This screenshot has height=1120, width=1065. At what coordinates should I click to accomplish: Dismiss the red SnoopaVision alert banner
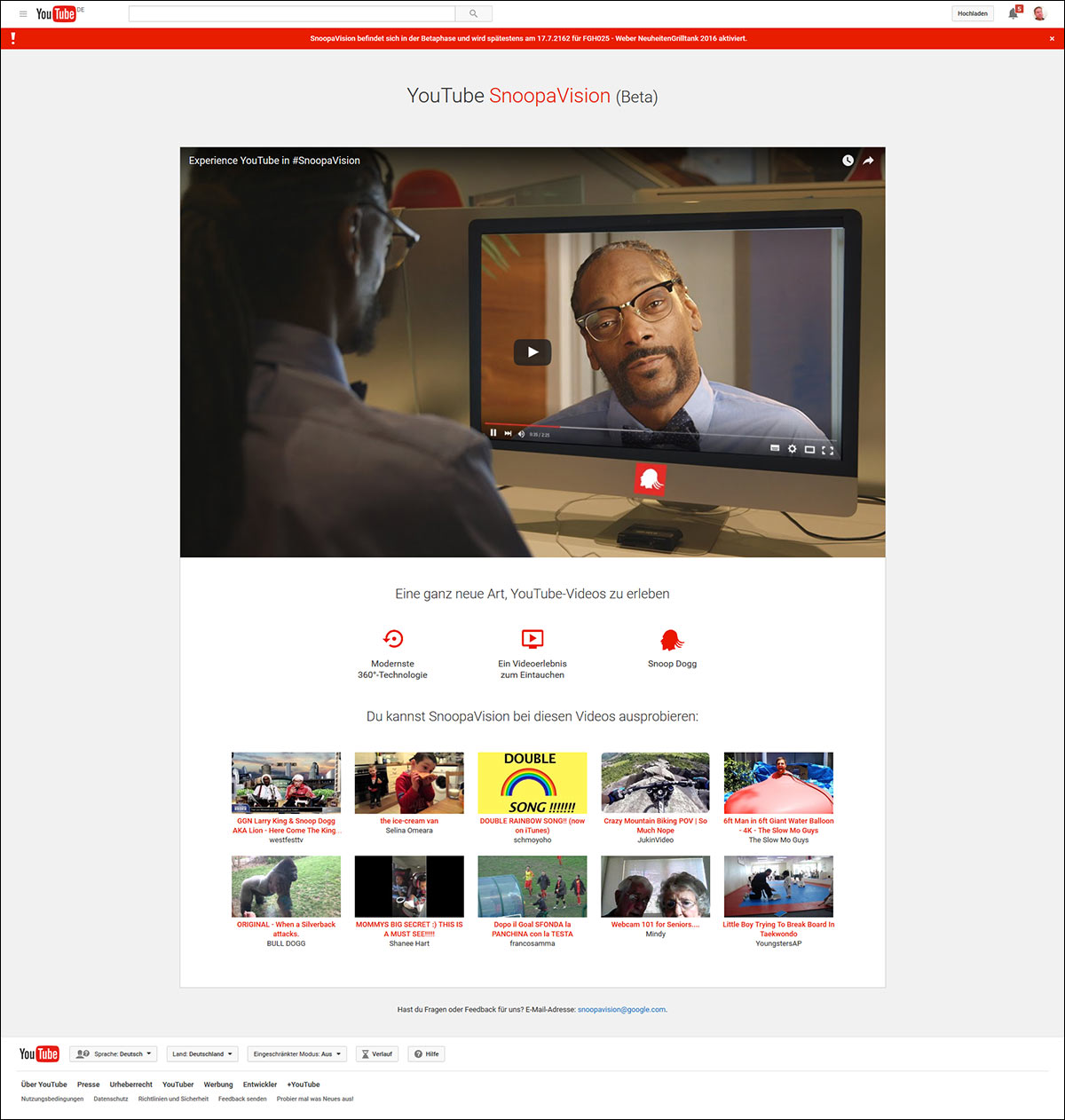point(1052,39)
